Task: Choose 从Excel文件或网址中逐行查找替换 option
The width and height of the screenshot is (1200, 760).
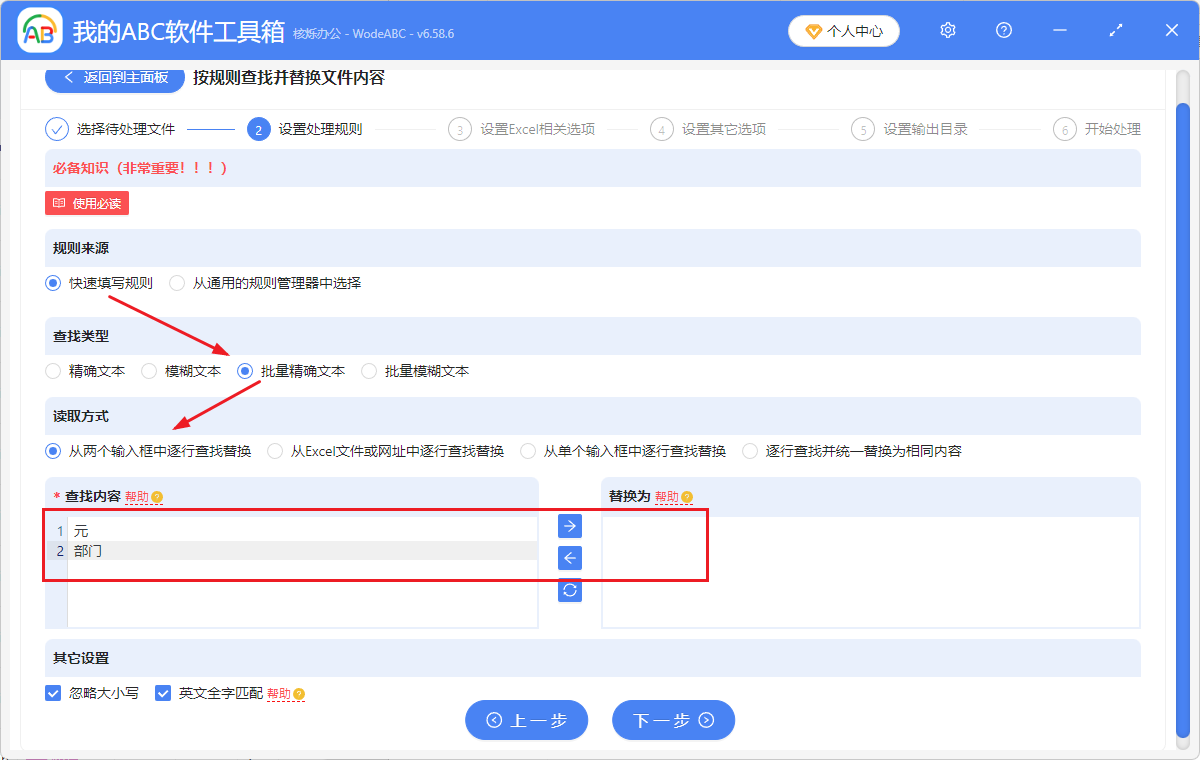Action: [x=275, y=450]
